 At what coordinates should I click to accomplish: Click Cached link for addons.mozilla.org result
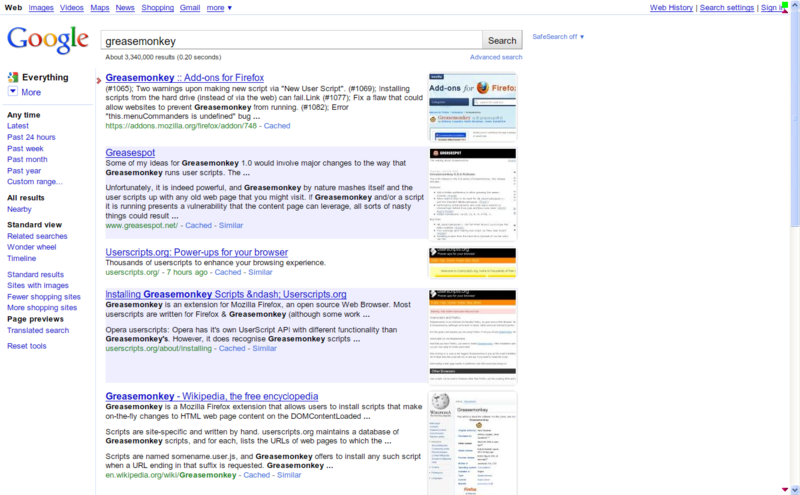277,126
